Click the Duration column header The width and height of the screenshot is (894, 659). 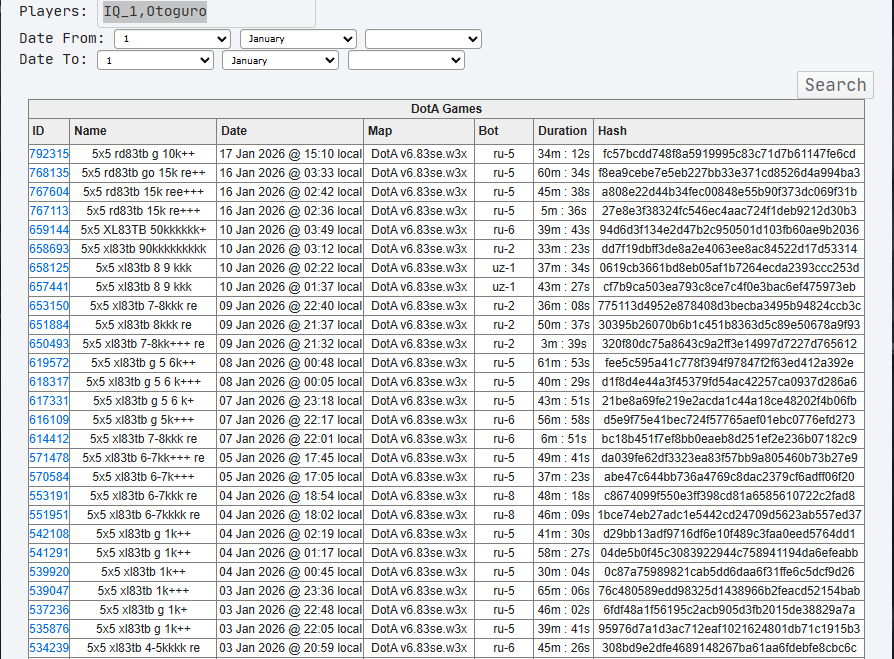click(x=563, y=131)
